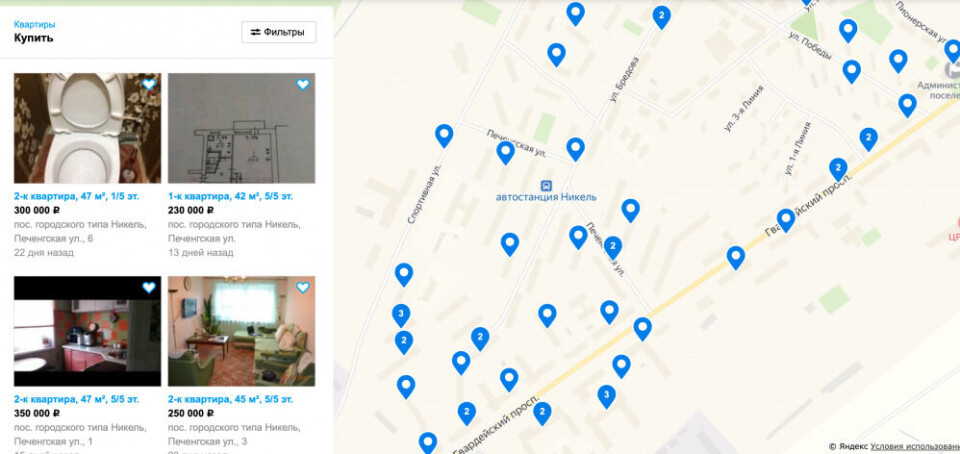Image resolution: width=960 pixels, height=454 pixels.
Task: Open the Фильтры filters button
Action: (x=279, y=32)
